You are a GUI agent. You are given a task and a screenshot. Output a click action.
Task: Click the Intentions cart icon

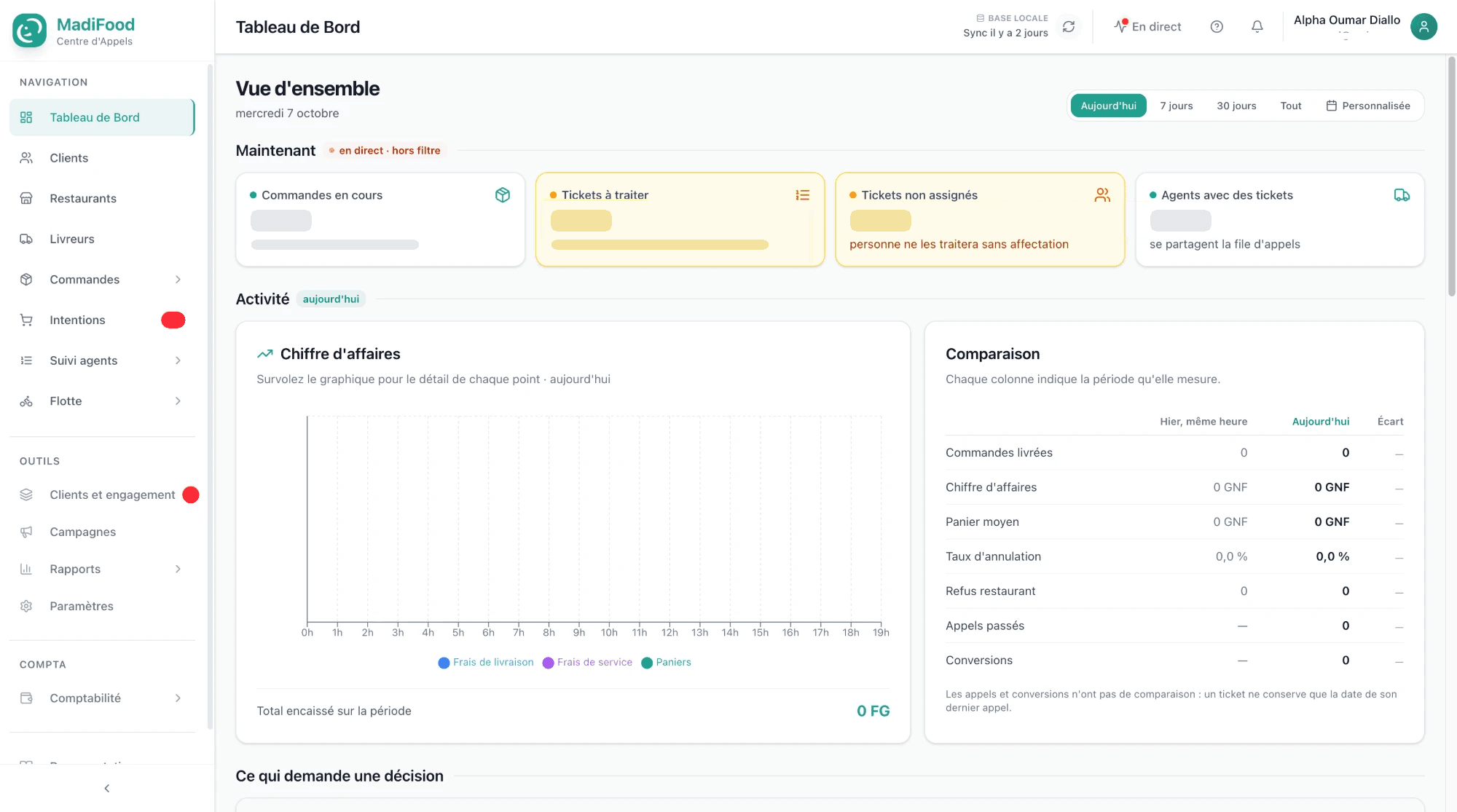coord(26,320)
